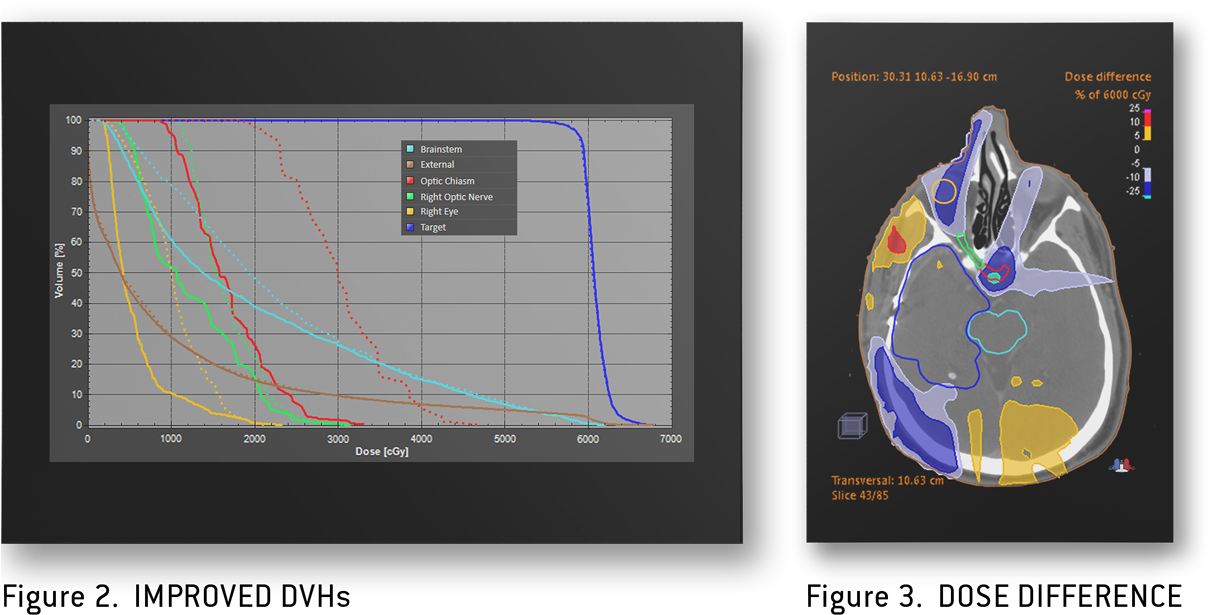1208x615 pixels.
Task: Click the 'Right Eye' legend label
Action: click(441, 212)
